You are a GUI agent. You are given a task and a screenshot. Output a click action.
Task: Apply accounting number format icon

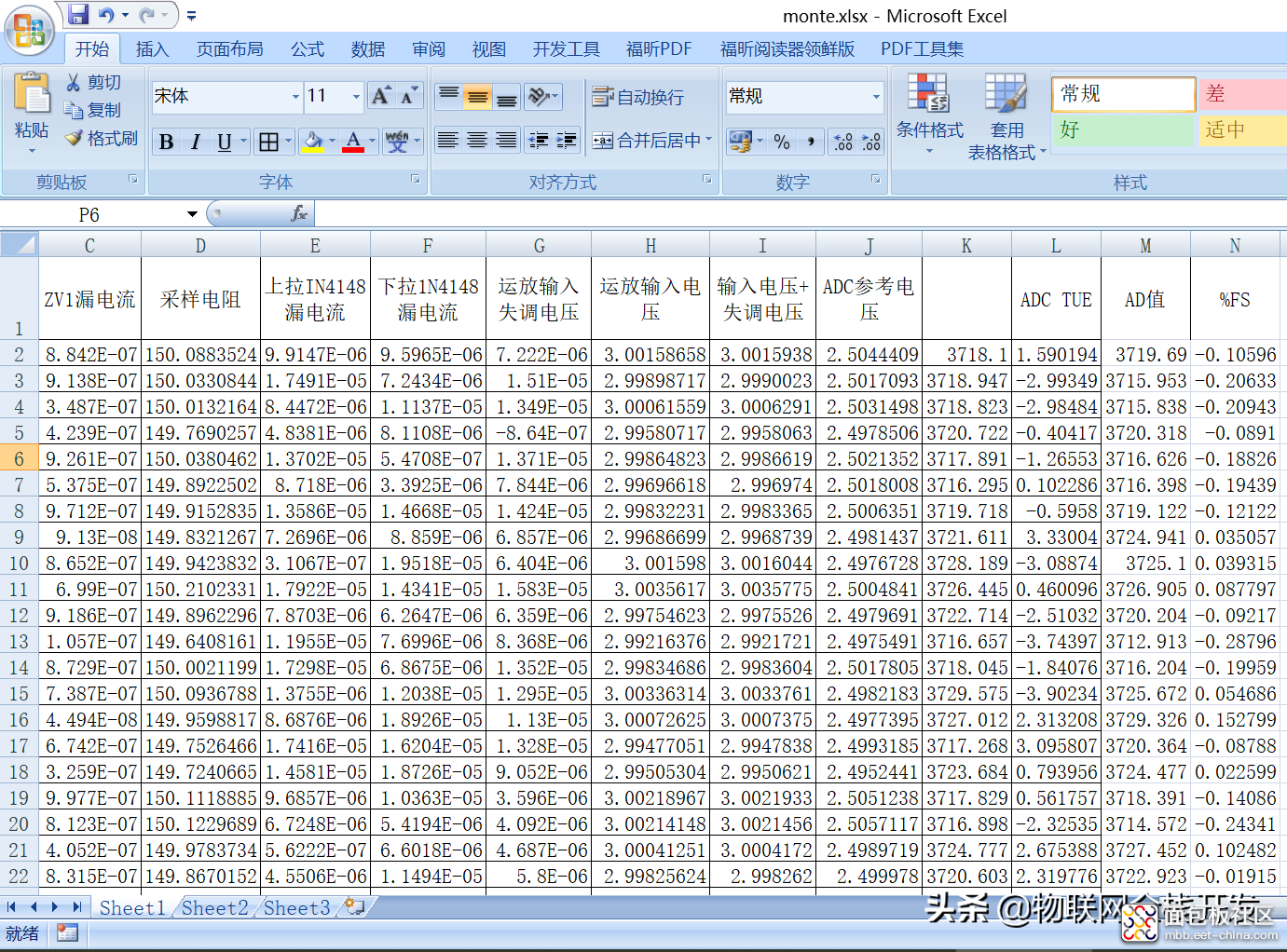[741, 142]
